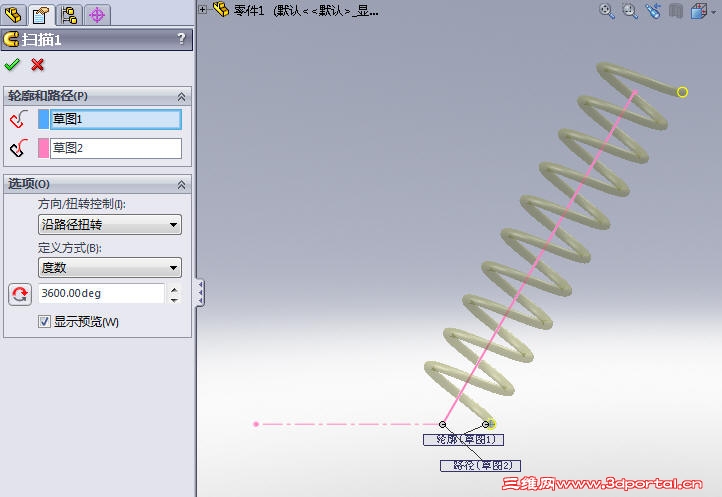Click the pink point at centerline start
Viewport: 722px width, 497px height.
[256, 424]
